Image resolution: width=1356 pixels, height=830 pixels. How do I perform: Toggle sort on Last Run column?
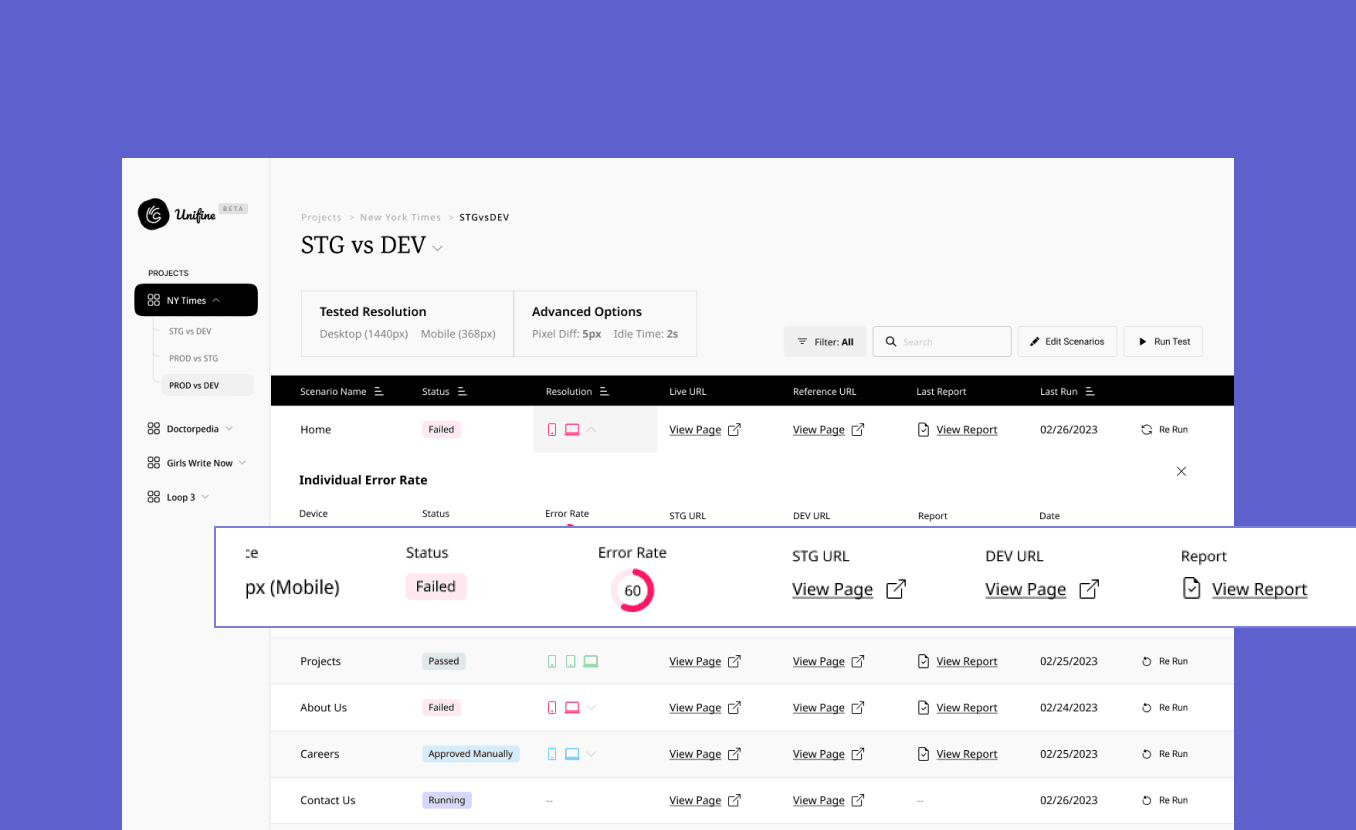[1090, 392]
